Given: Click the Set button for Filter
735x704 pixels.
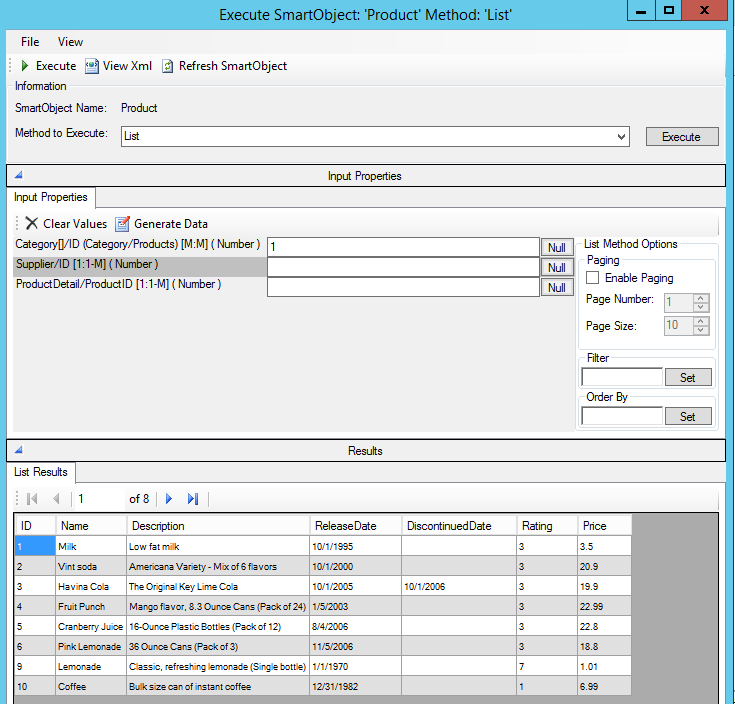Looking at the screenshot, I should (x=688, y=377).
